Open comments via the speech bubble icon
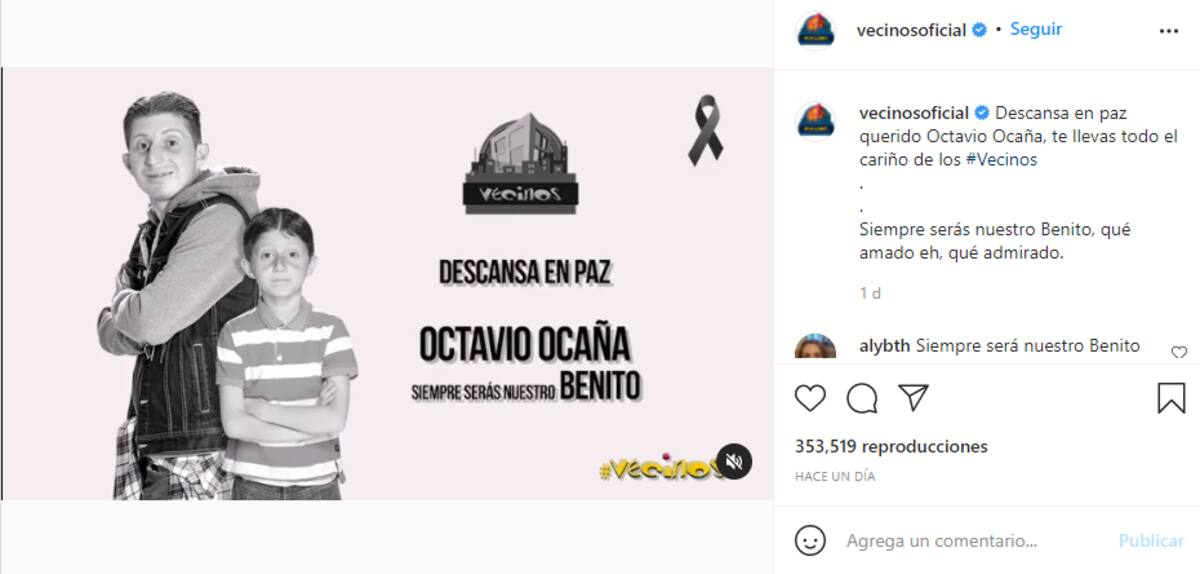The width and height of the screenshot is (1200, 574). tap(862, 399)
